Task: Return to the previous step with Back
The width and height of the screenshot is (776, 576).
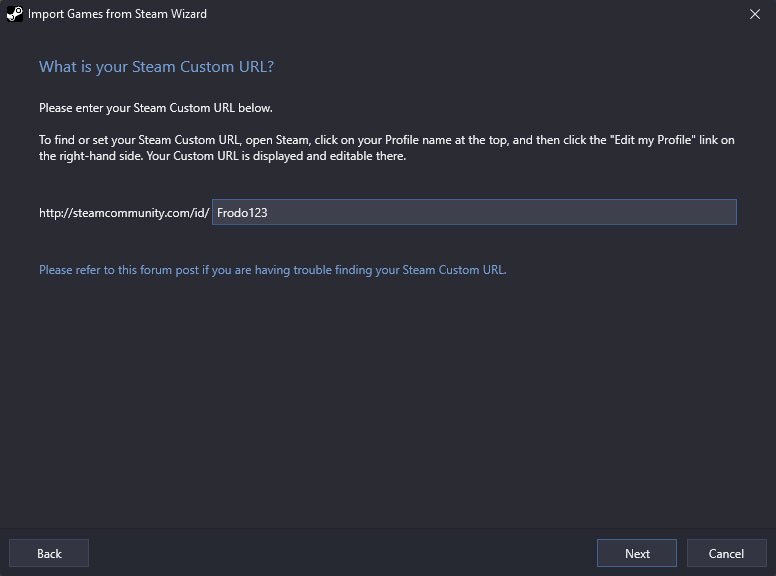Action: tap(49, 553)
